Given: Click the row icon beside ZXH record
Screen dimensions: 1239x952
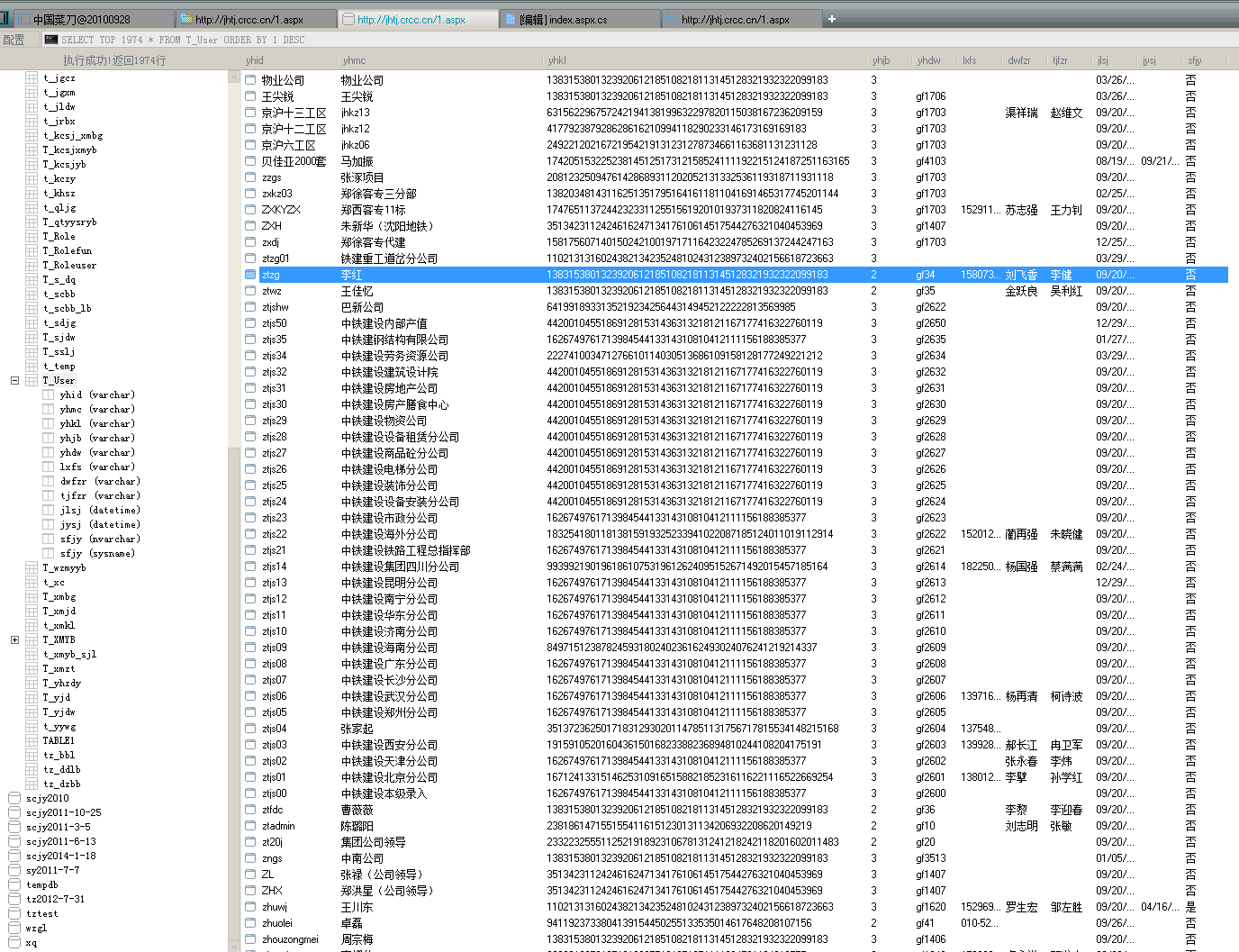Looking at the screenshot, I should coord(250,226).
